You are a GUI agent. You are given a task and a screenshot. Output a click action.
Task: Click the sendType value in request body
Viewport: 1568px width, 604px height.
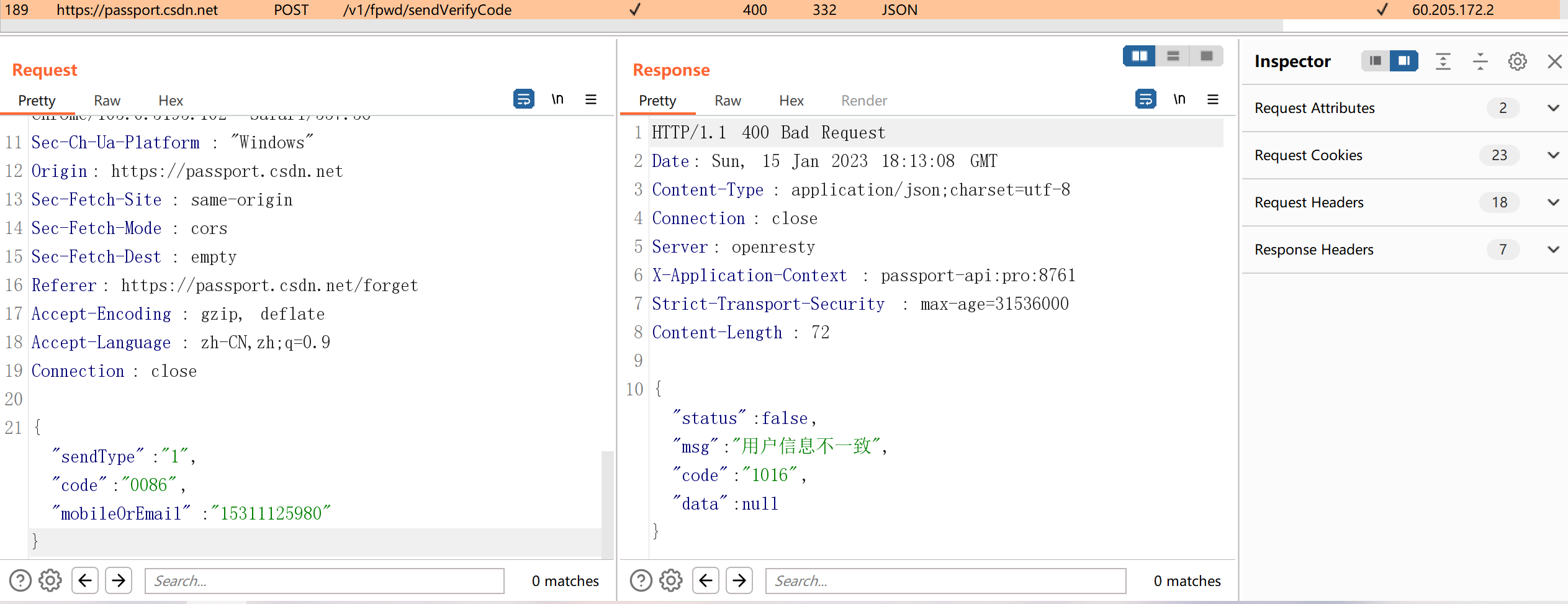point(174,457)
